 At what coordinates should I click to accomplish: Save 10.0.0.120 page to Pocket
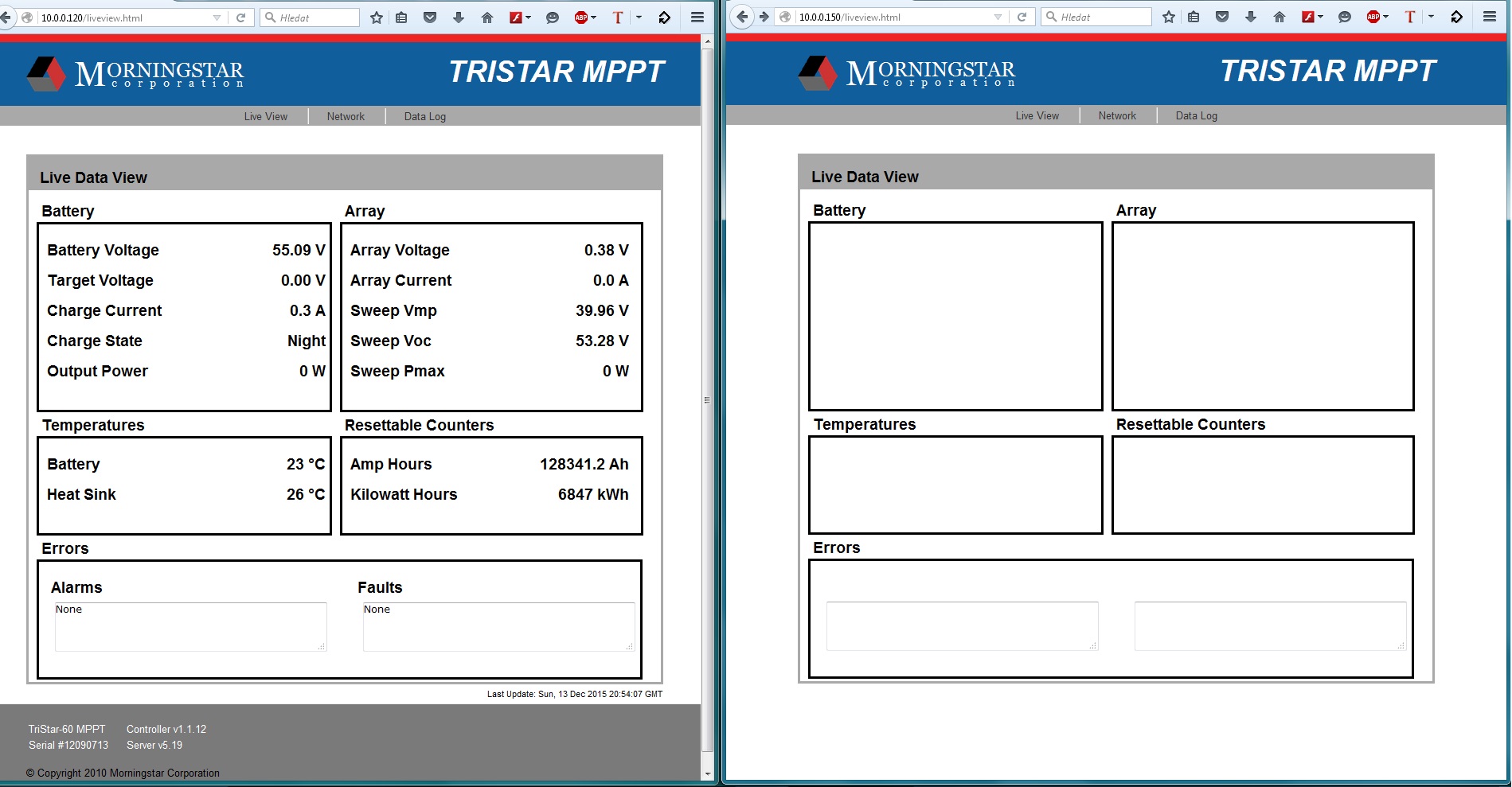pos(430,18)
